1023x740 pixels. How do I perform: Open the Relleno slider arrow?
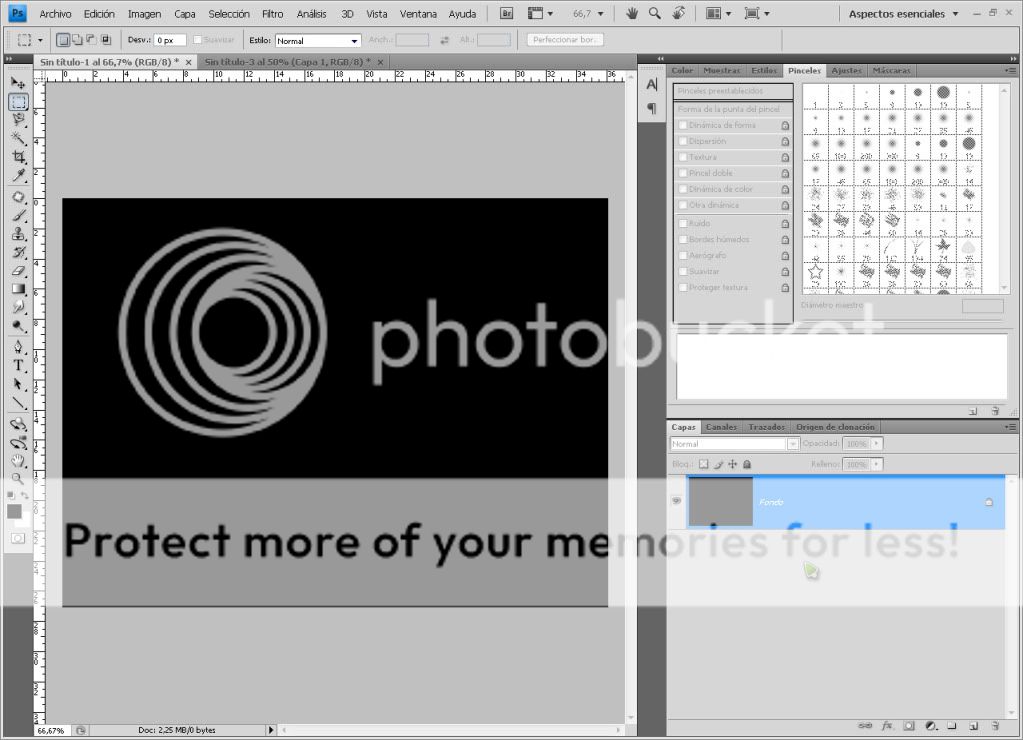point(876,464)
